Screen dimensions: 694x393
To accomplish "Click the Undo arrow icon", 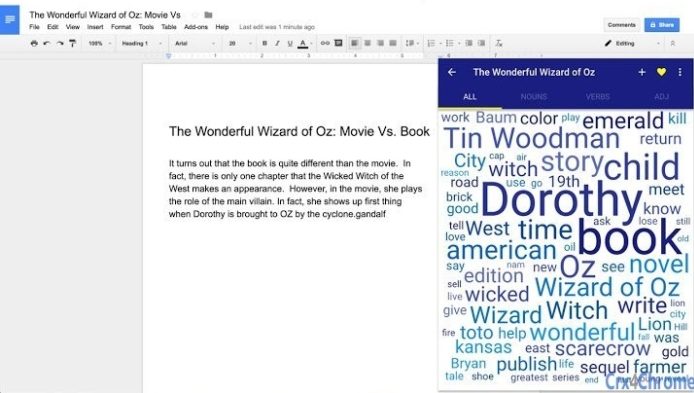I will click(x=47, y=43).
